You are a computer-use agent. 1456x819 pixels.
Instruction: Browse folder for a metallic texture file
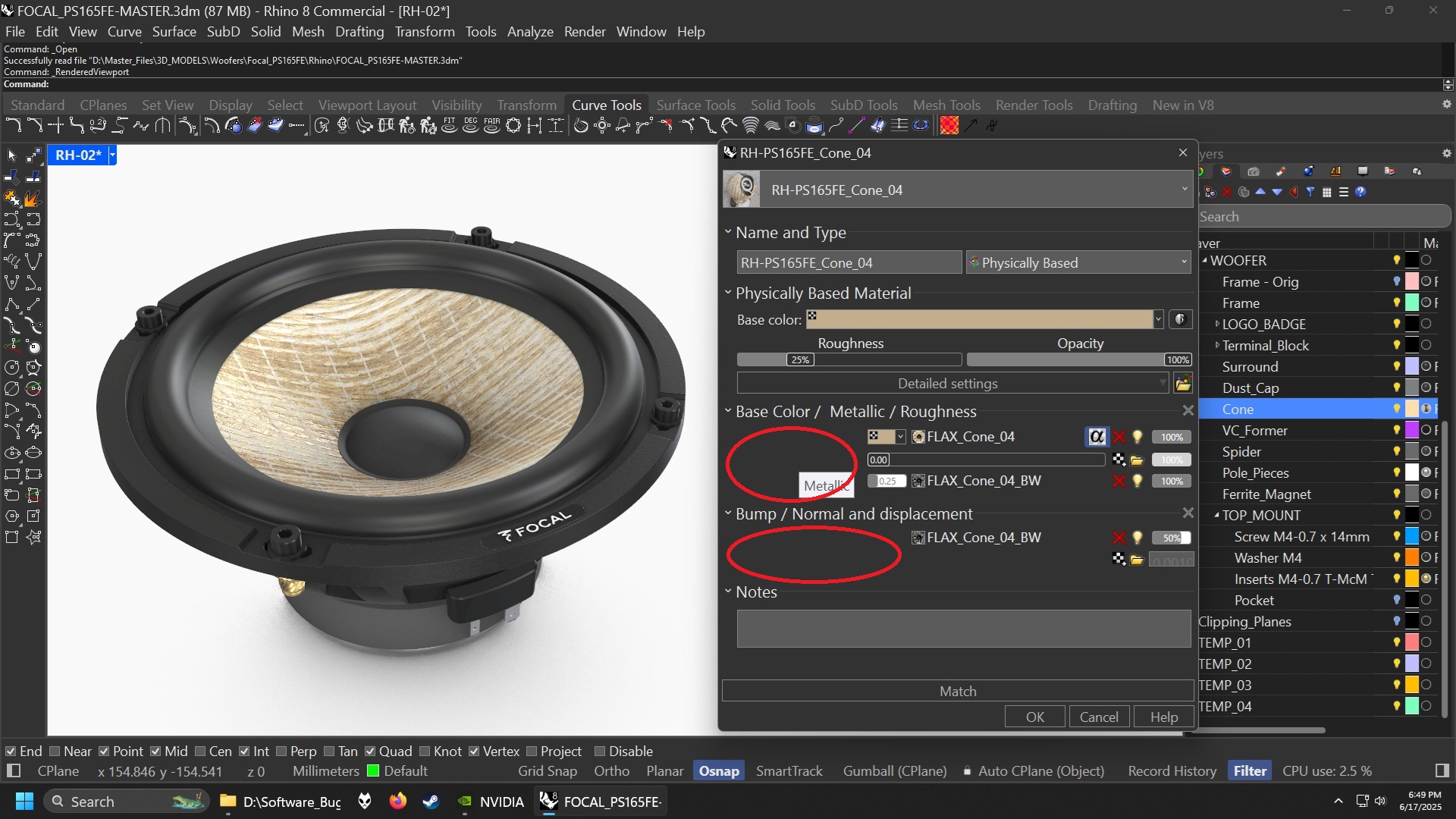(1137, 460)
